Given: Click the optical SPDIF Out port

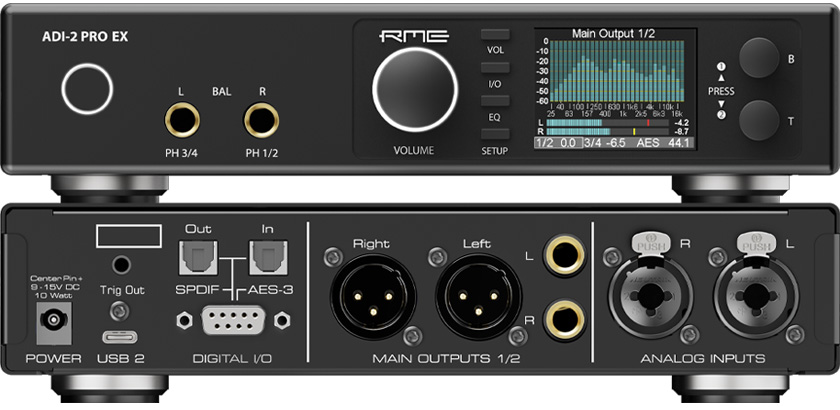Looking at the screenshot, I should tap(198, 257).
